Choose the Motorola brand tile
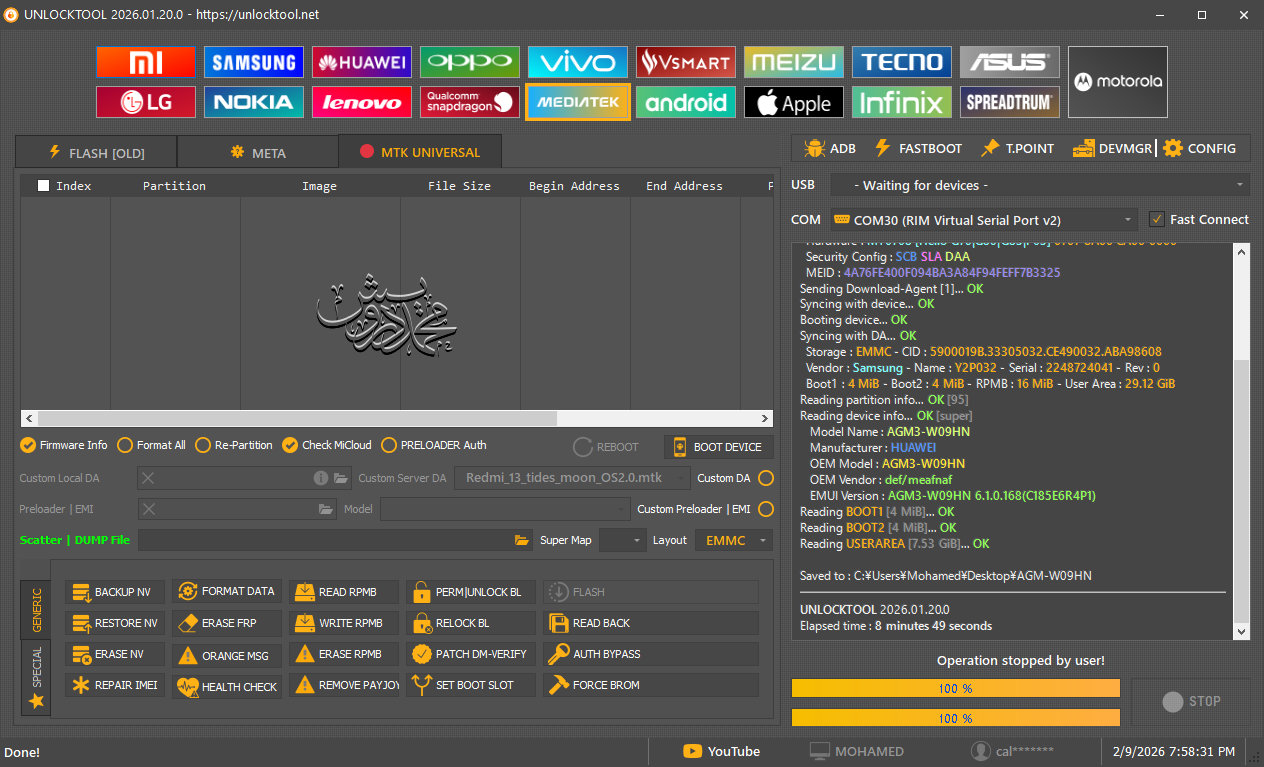The image size is (1264, 767). (1117, 82)
